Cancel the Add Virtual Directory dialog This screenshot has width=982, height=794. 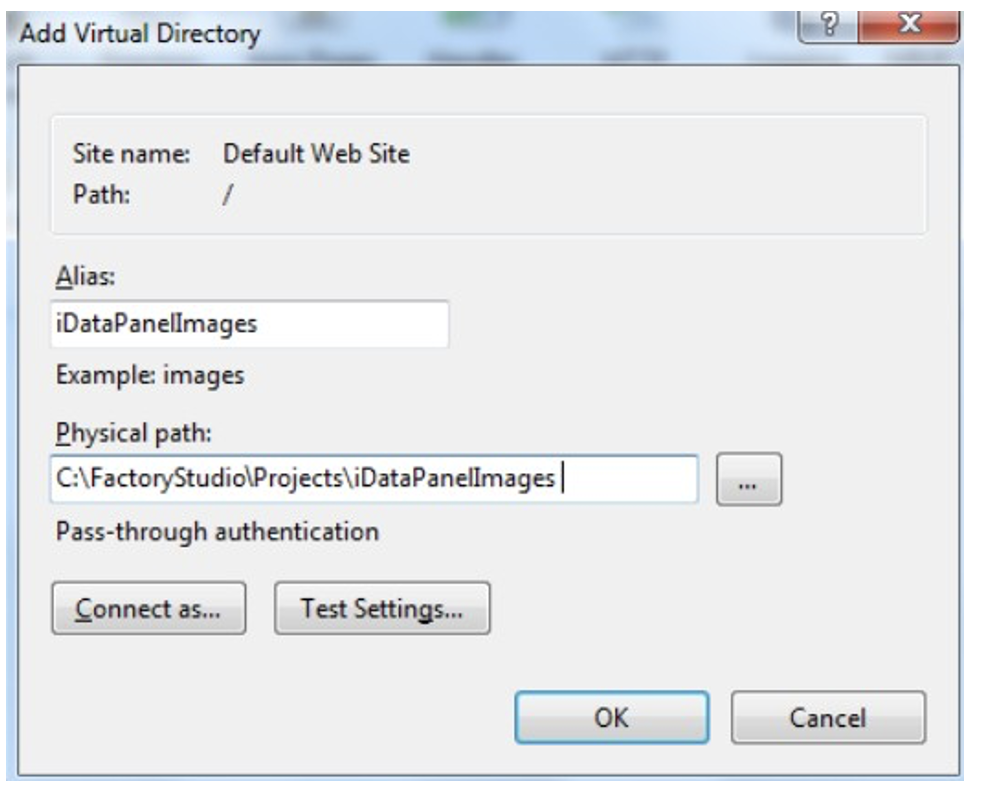click(x=828, y=718)
